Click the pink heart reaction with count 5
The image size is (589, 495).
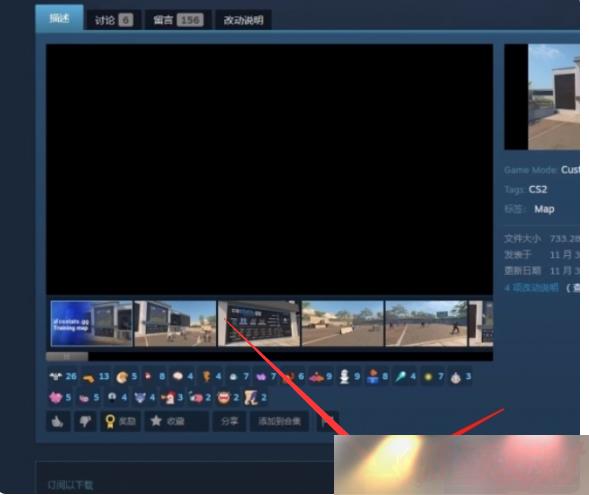60,397
